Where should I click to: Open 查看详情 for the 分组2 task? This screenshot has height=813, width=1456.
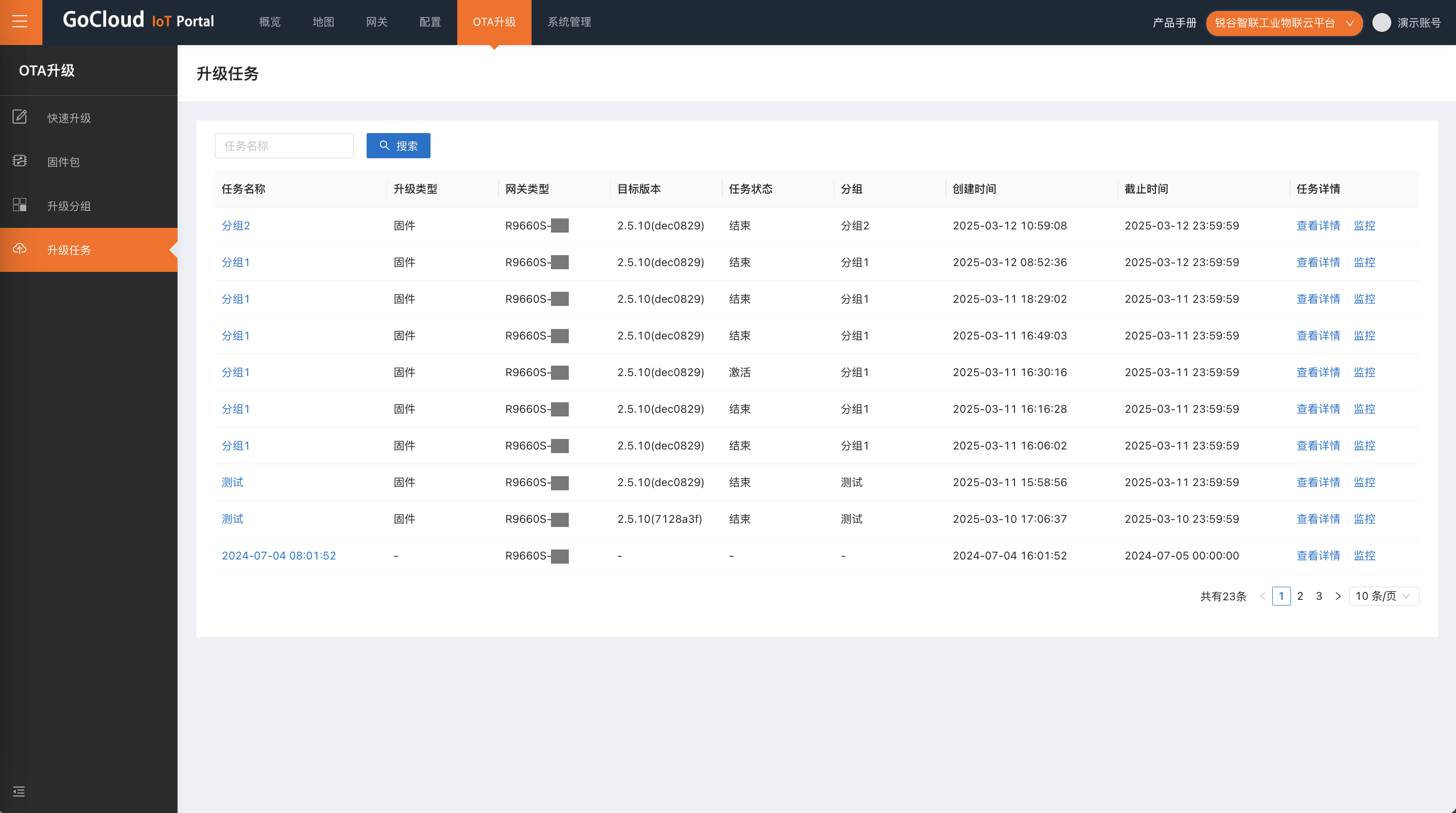pyautogui.click(x=1318, y=226)
